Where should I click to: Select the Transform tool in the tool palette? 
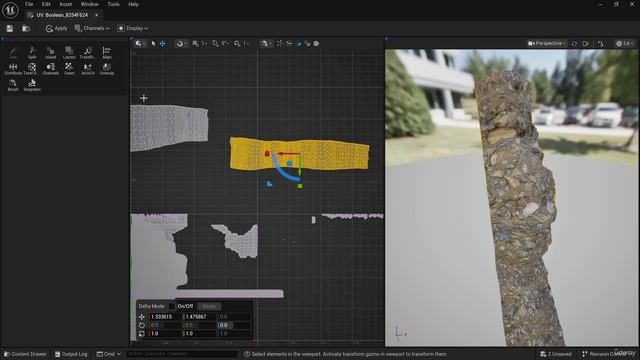[x=88, y=53]
